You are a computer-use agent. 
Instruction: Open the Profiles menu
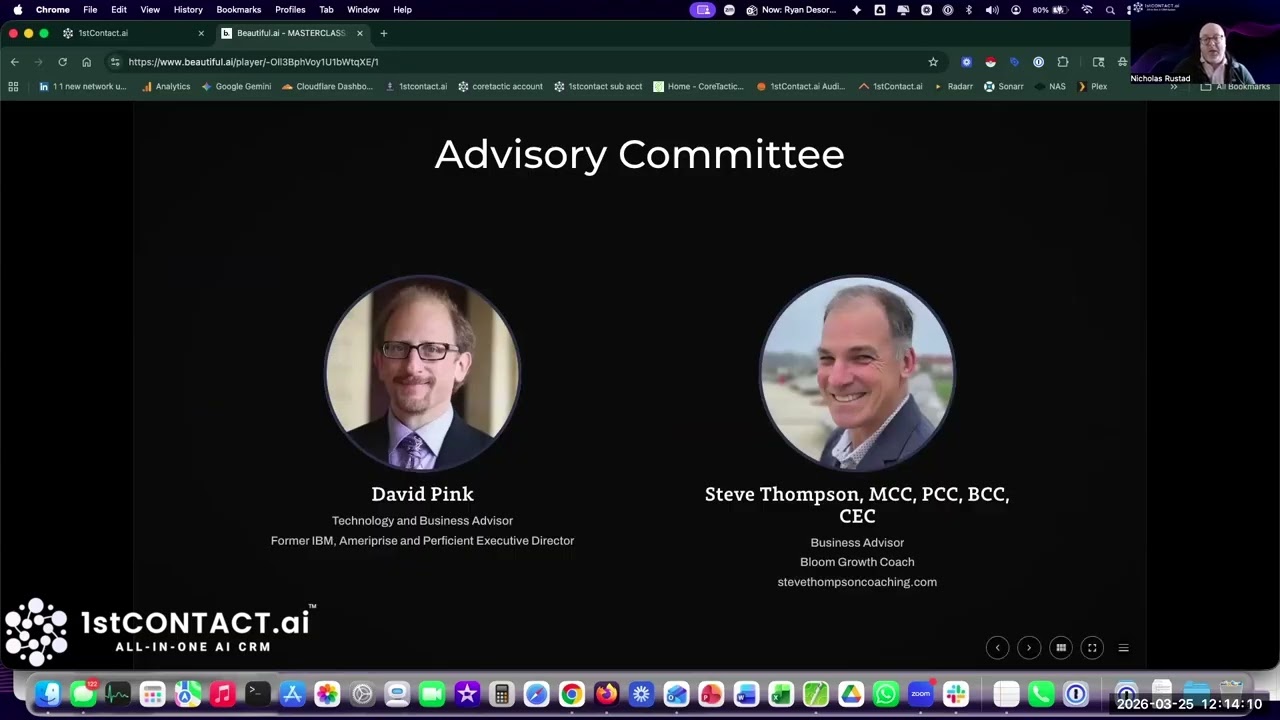(290, 9)
